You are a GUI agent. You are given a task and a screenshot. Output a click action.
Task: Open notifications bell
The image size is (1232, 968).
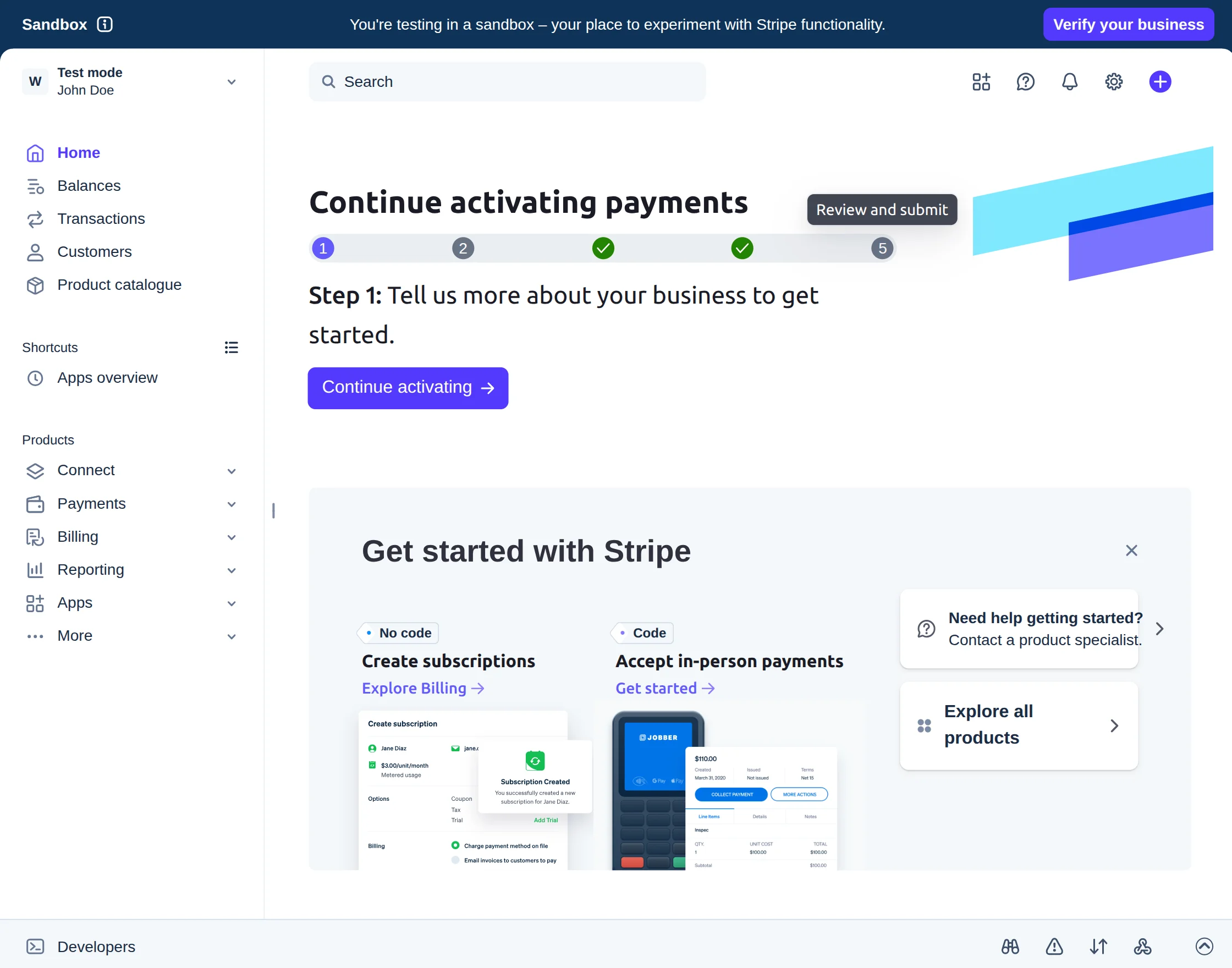(1069, 81)
